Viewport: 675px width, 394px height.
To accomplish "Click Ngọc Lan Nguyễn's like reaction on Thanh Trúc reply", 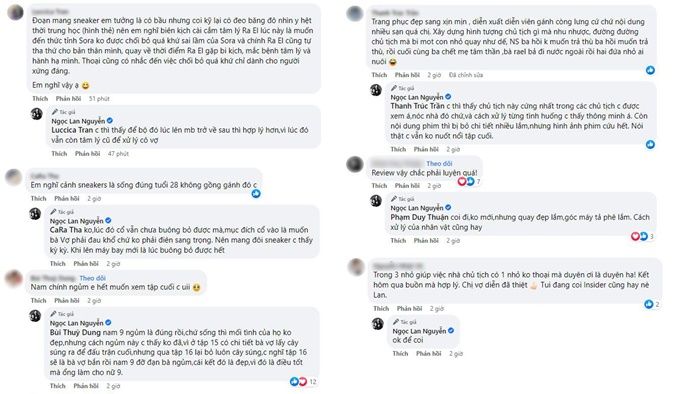I will (x=650, y=144).
